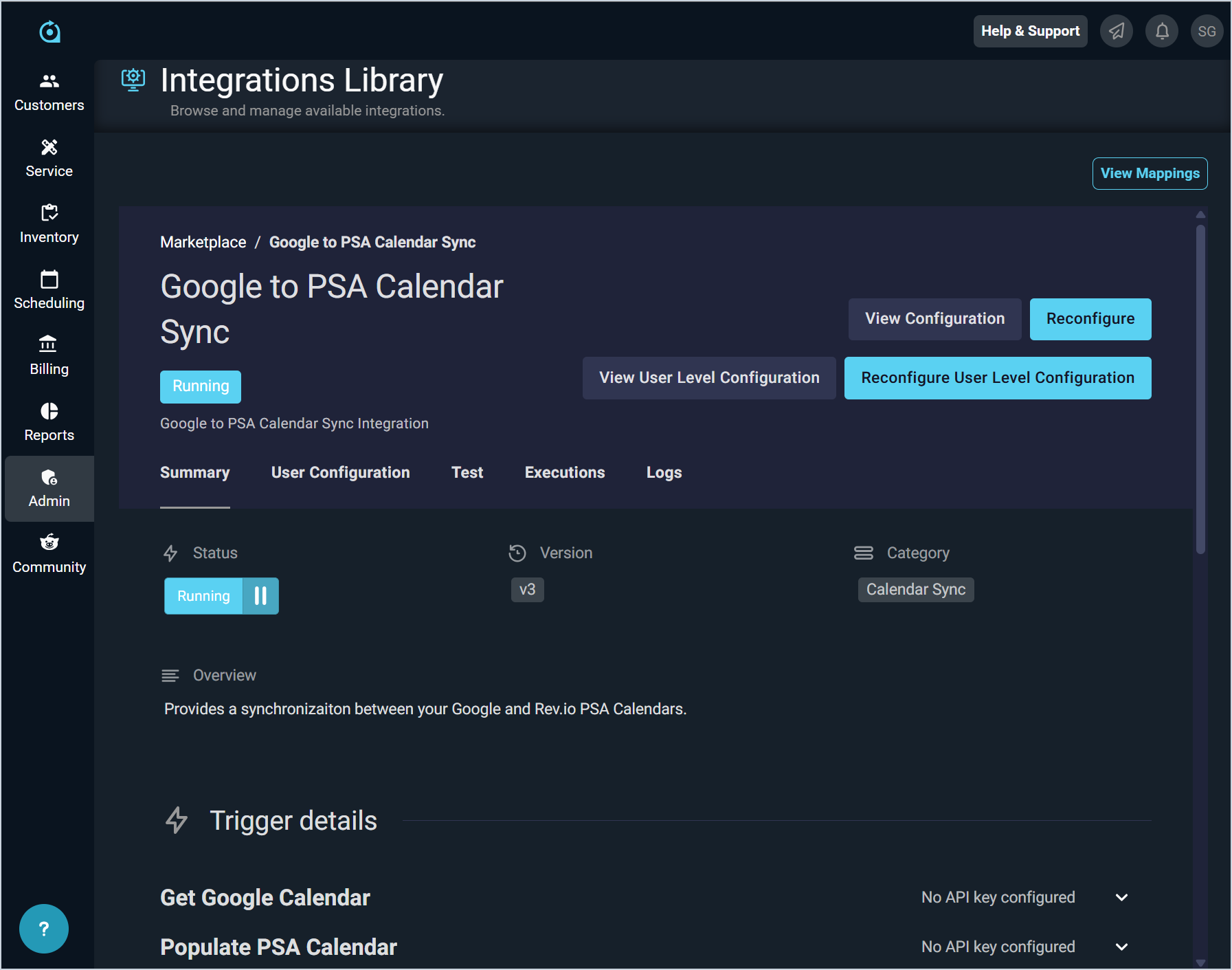Click the Marketplace breadcrumb link
This screenshot has width=1232, height=970.
(203, 242)
